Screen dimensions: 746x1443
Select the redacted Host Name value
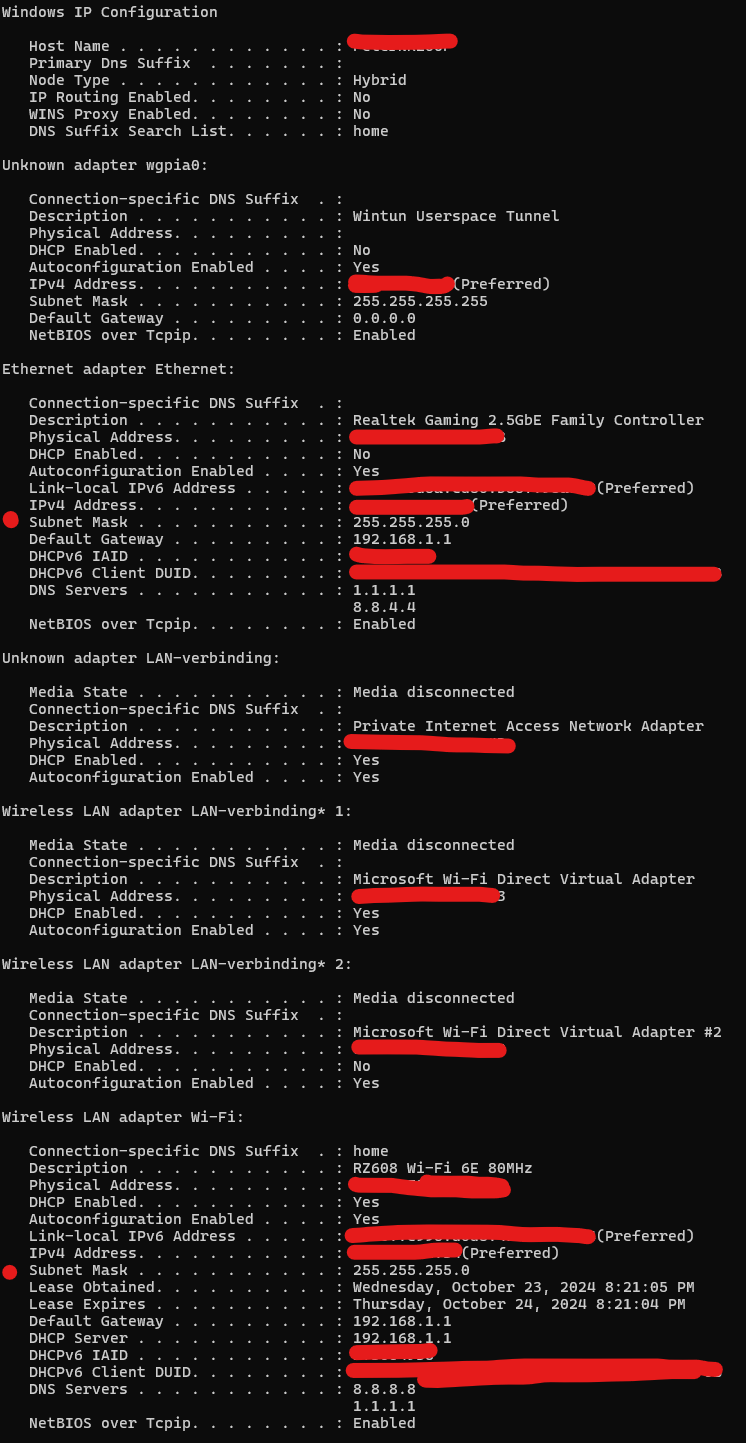point(403,42)
